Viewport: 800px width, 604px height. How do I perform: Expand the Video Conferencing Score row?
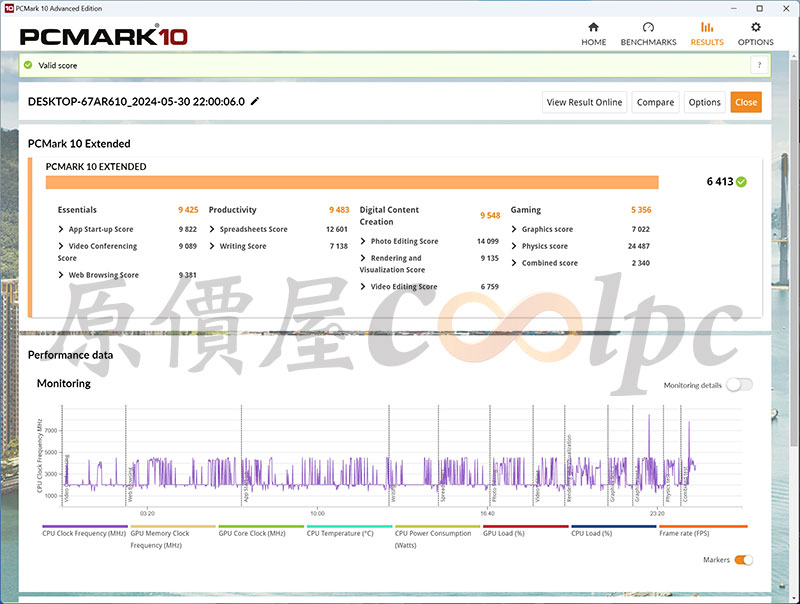point(61,246)
